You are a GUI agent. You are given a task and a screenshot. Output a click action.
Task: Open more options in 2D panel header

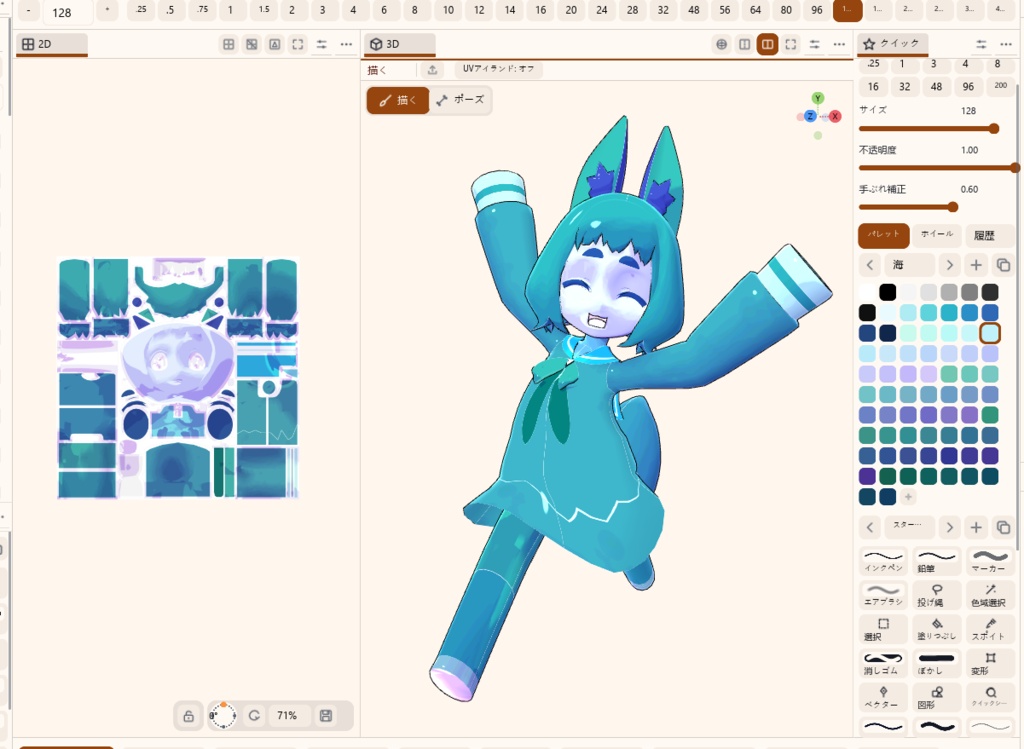click(x=346, y=44)
